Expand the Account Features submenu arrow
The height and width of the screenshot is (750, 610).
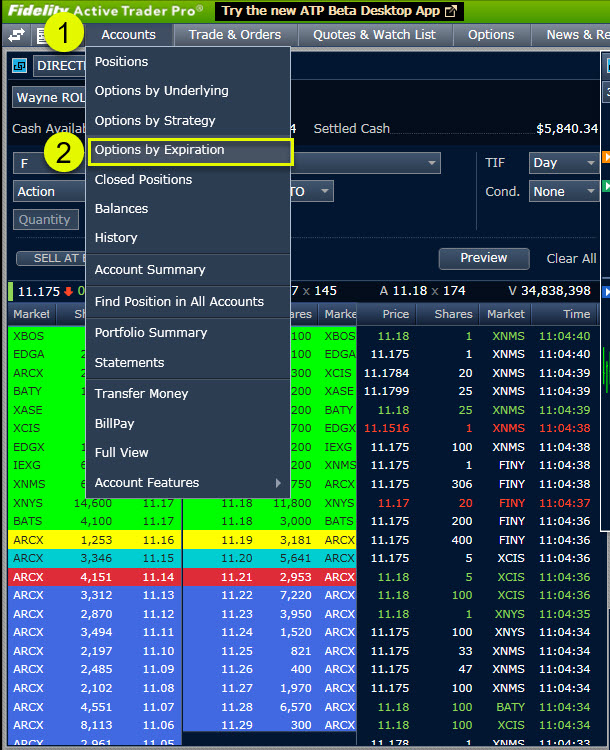click(x=278, y=483)
